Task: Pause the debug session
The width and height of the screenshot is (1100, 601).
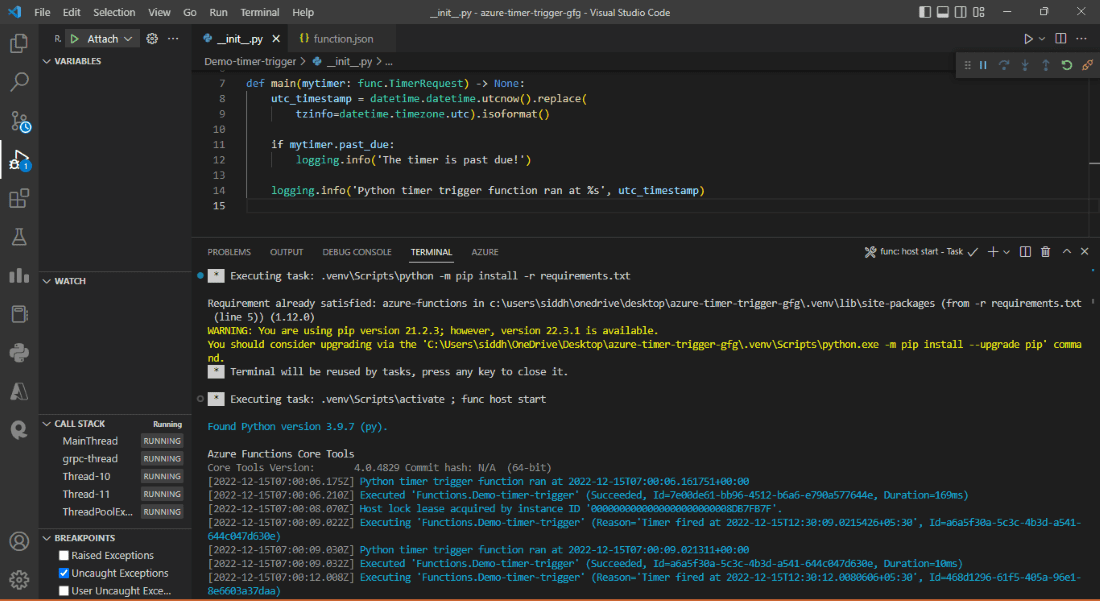Action: pyautogui.click(x=984, y=65)
